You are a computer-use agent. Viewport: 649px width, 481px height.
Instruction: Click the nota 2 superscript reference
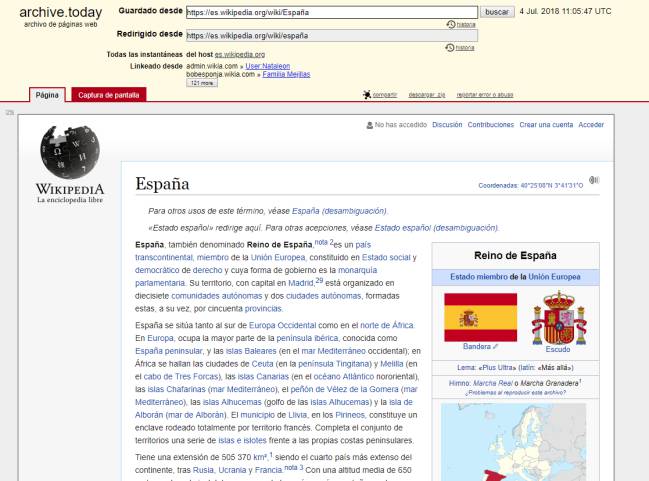(324, 242)
